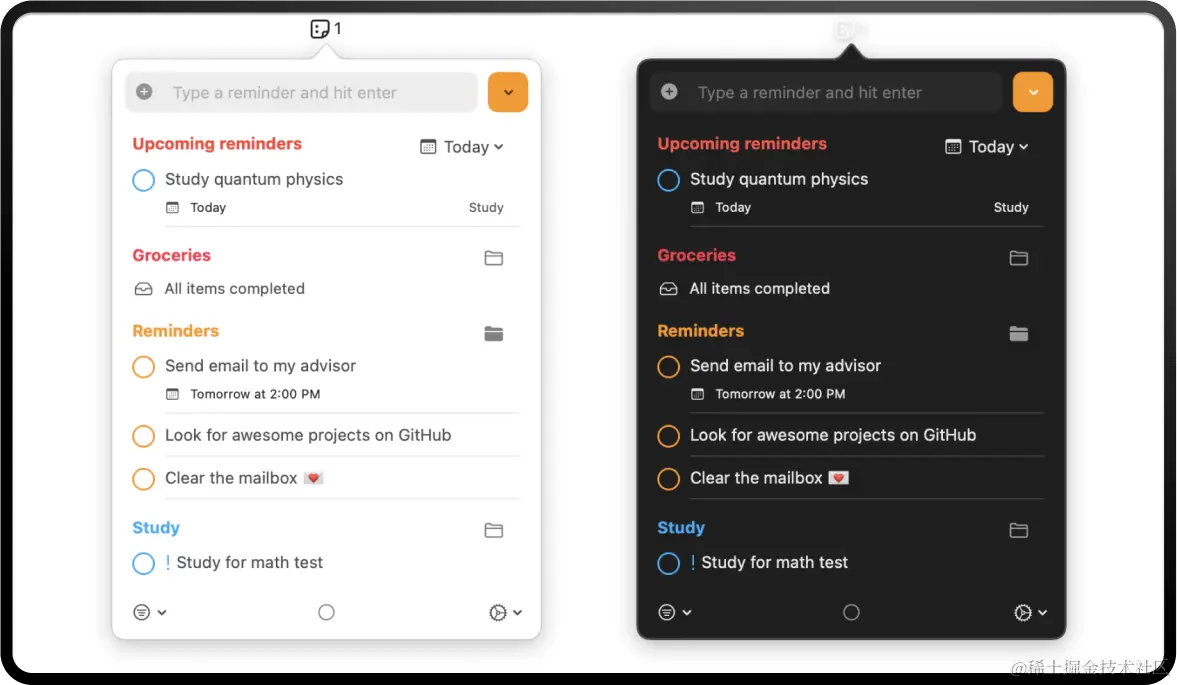The height and width of the screenshot is (685, 1177).
Task: Click tray icon beside 'All items completed', light panel
Action: 143,290
